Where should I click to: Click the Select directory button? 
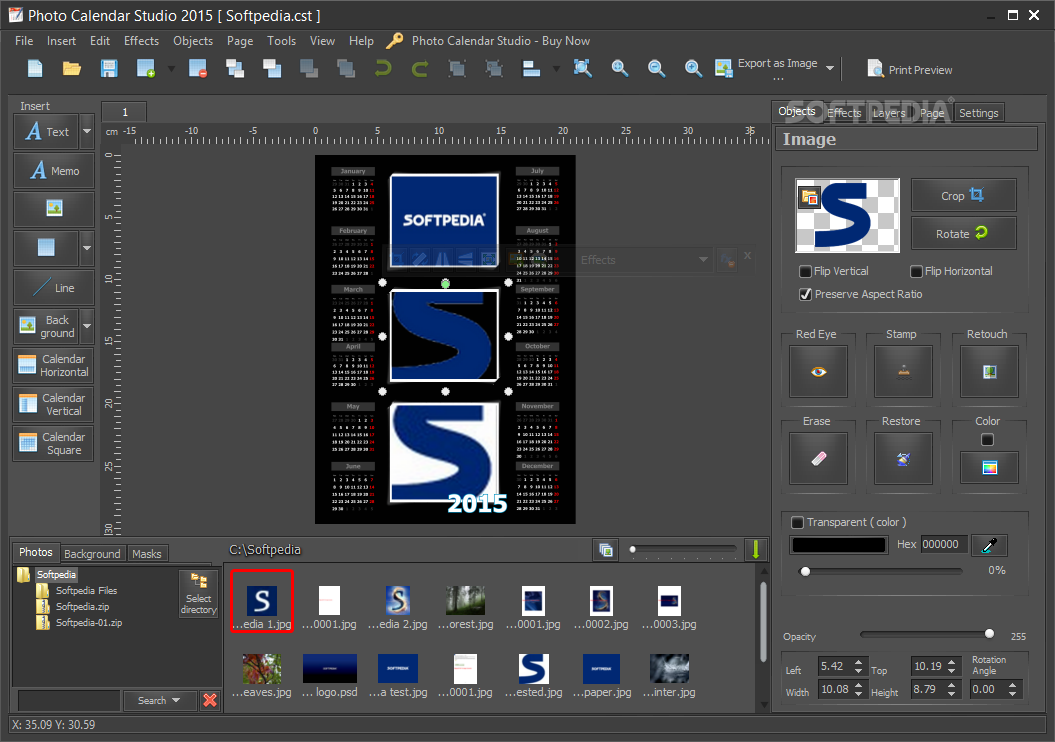(198, 593)
